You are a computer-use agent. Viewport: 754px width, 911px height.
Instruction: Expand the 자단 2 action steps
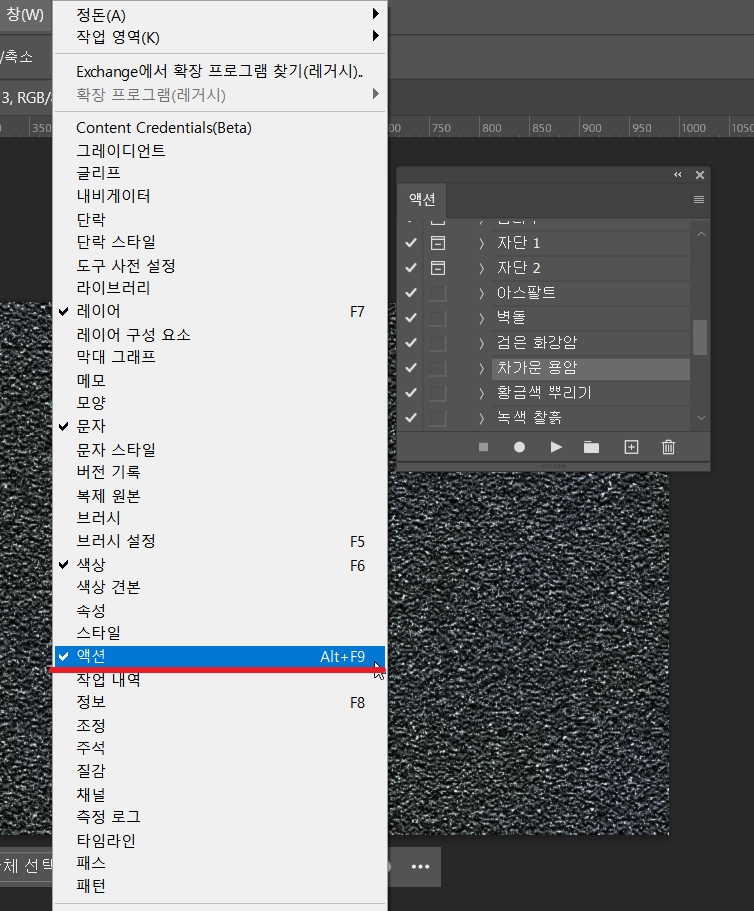(481, 268)
